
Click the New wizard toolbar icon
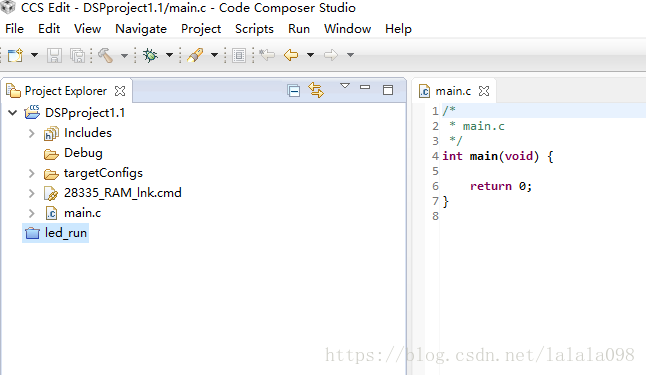coord(16,55)
